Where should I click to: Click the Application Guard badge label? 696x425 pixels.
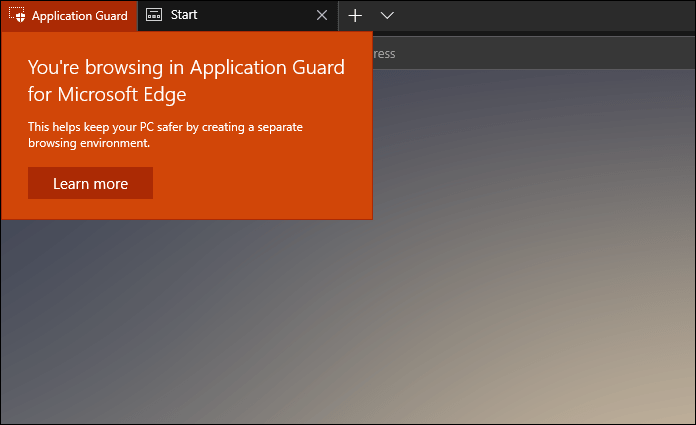79,16
